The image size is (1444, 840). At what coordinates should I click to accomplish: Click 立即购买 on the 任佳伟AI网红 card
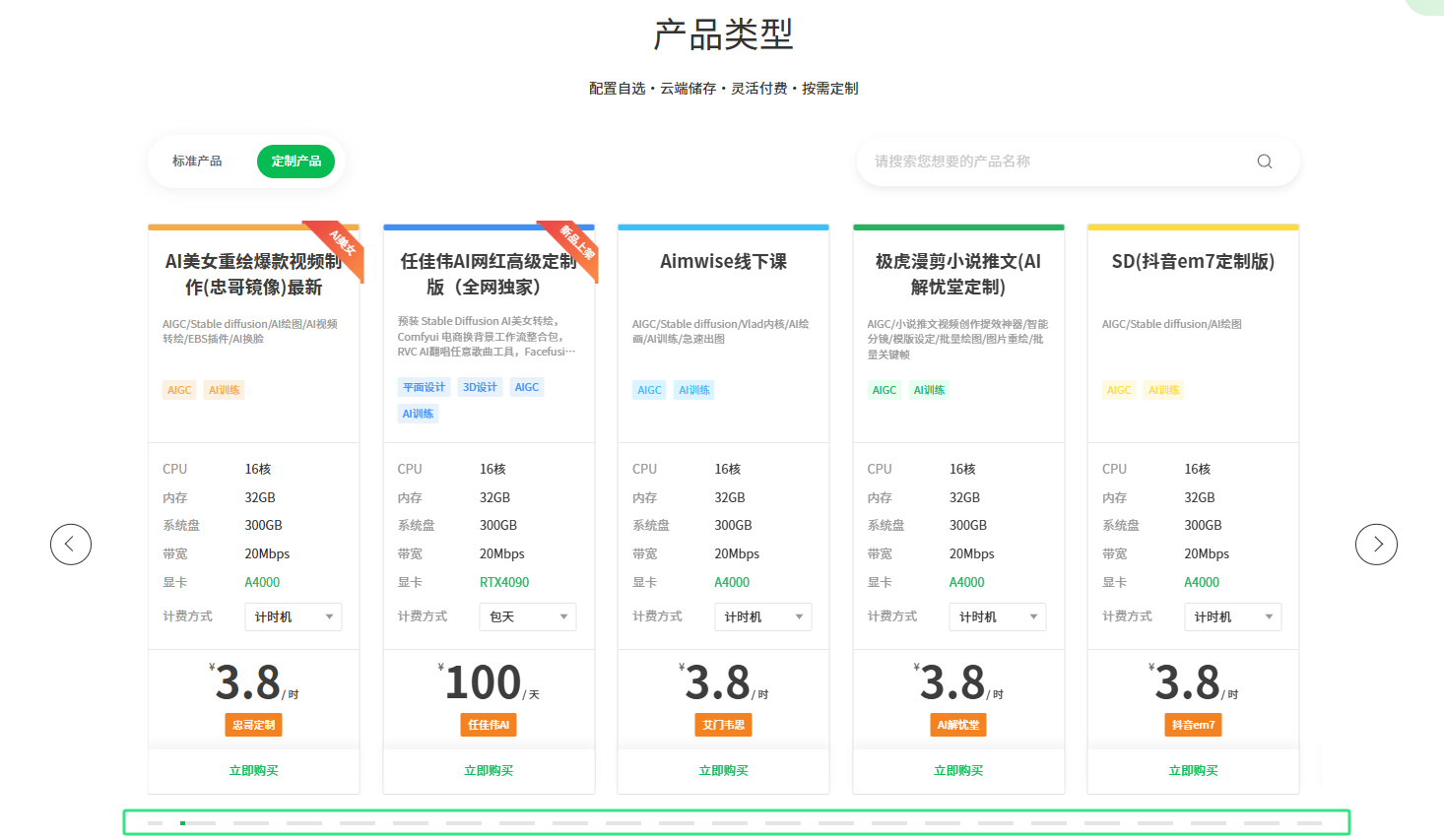[489, 771]
